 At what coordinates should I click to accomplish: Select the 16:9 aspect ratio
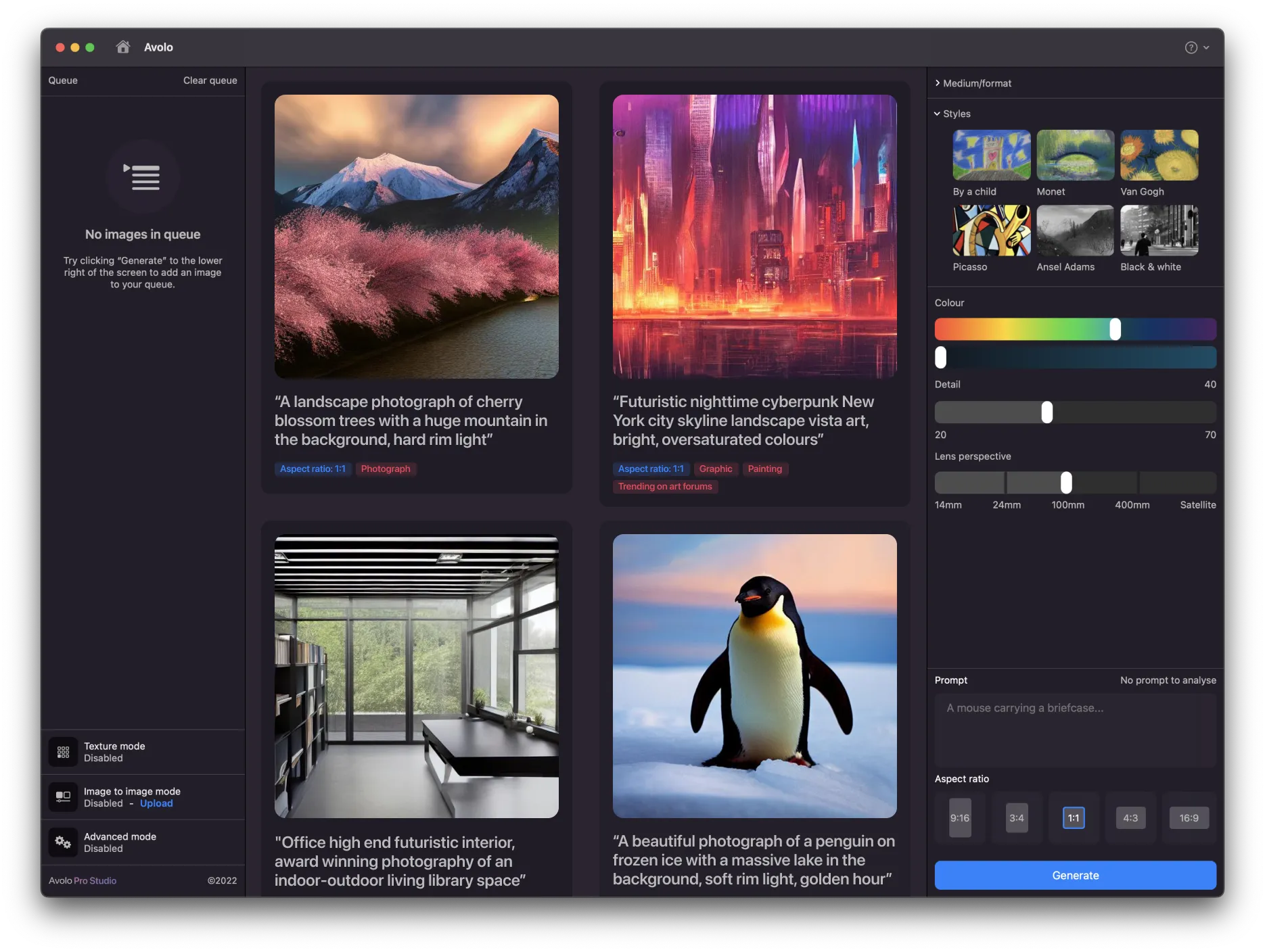1189,817
